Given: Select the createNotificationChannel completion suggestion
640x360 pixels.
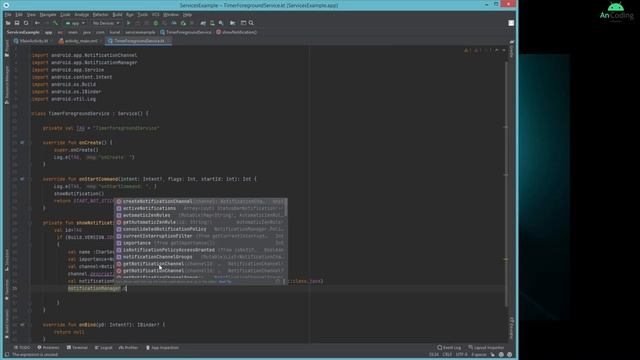Looking at the screenshot, I should pos(200,201).
